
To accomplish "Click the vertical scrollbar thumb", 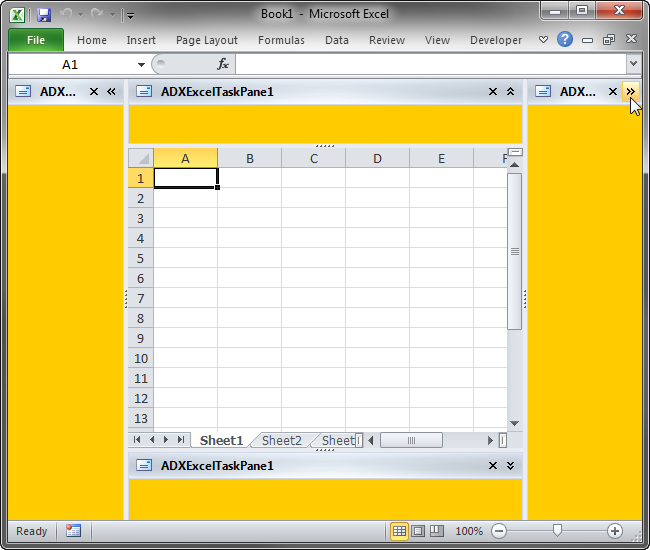I will [x=514, y=251].
